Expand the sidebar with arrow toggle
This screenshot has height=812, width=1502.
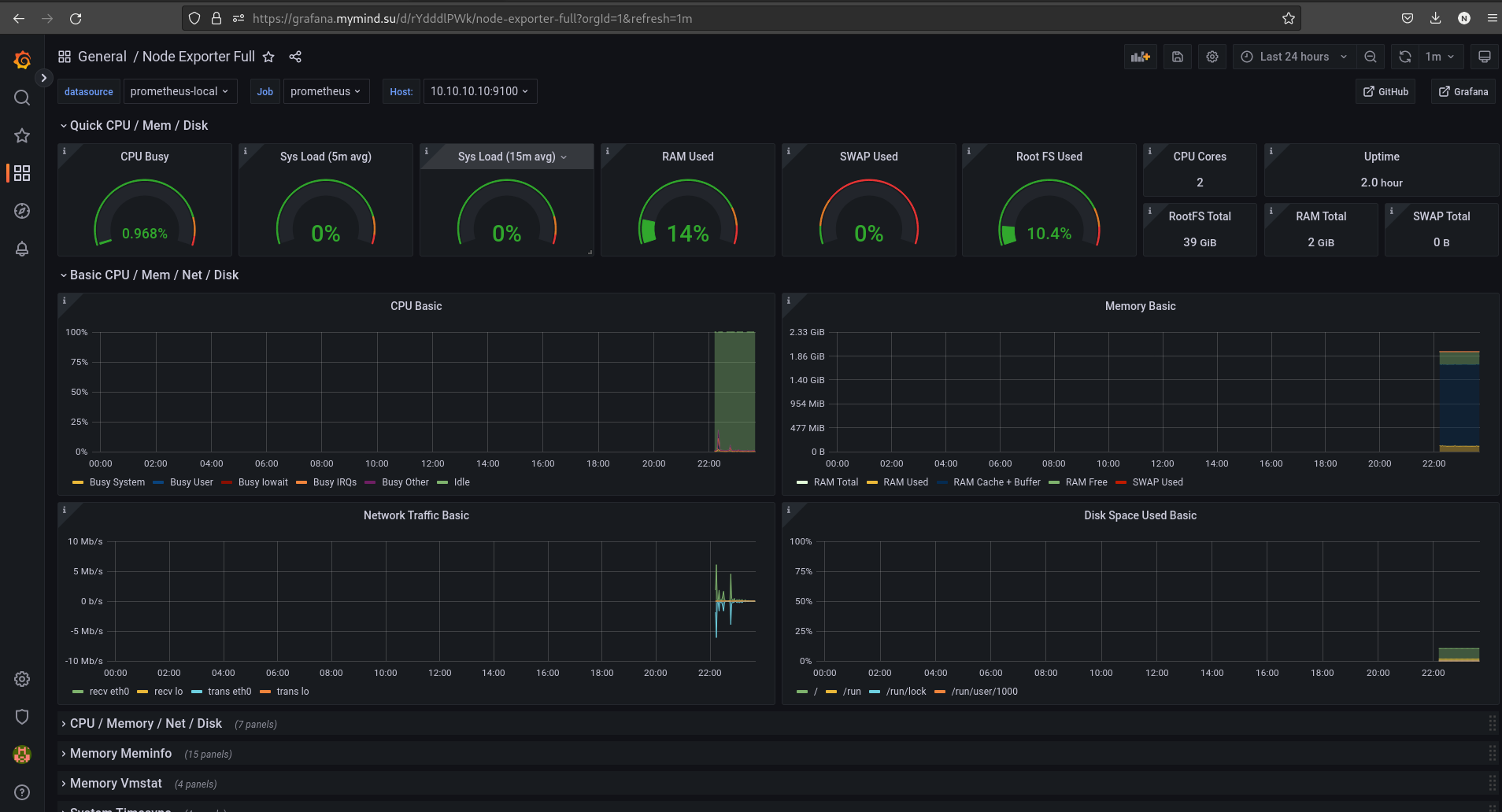pyautogui.click(x=44, y=78)
